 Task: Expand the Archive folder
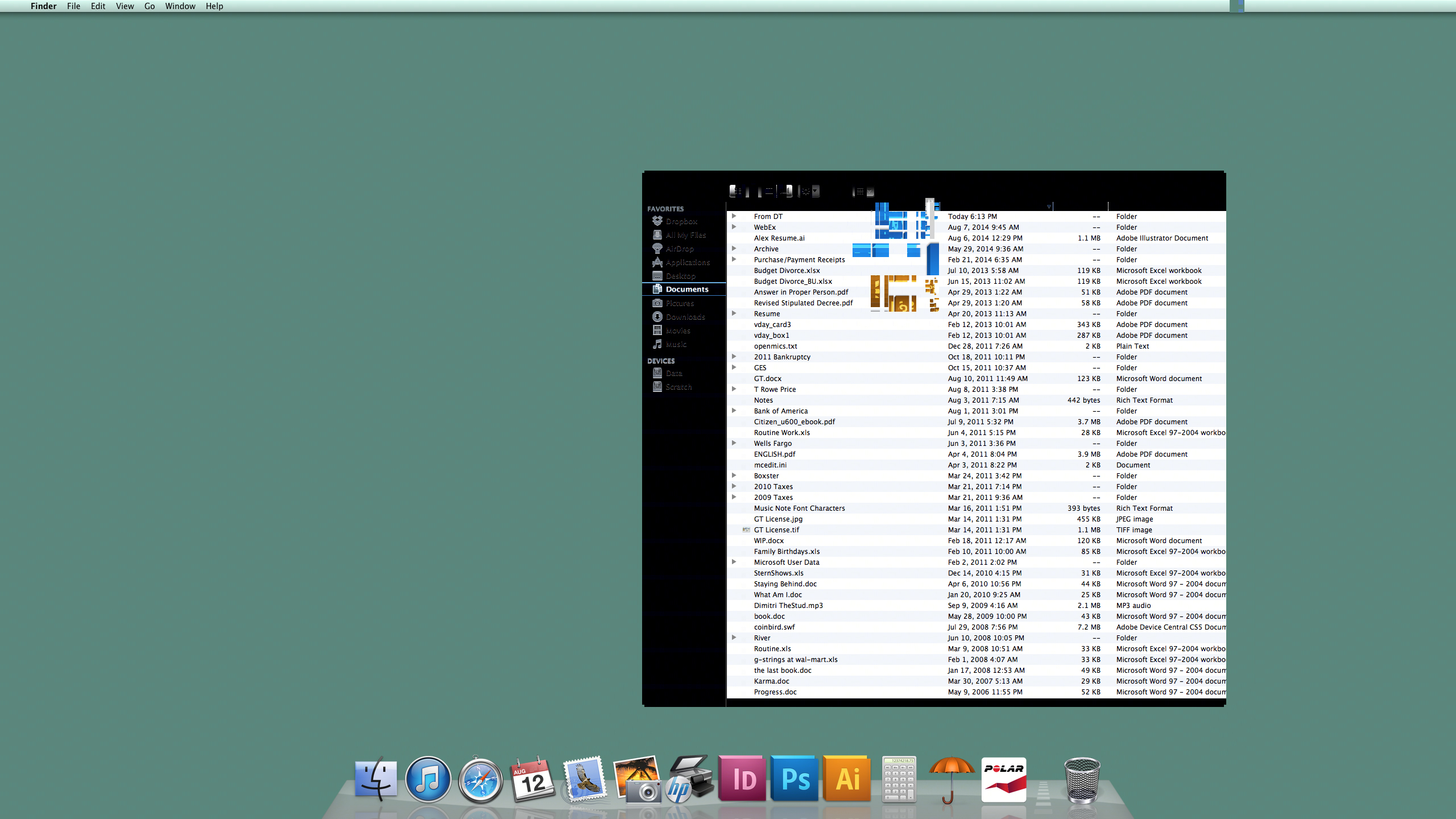(x=734, y=249)
